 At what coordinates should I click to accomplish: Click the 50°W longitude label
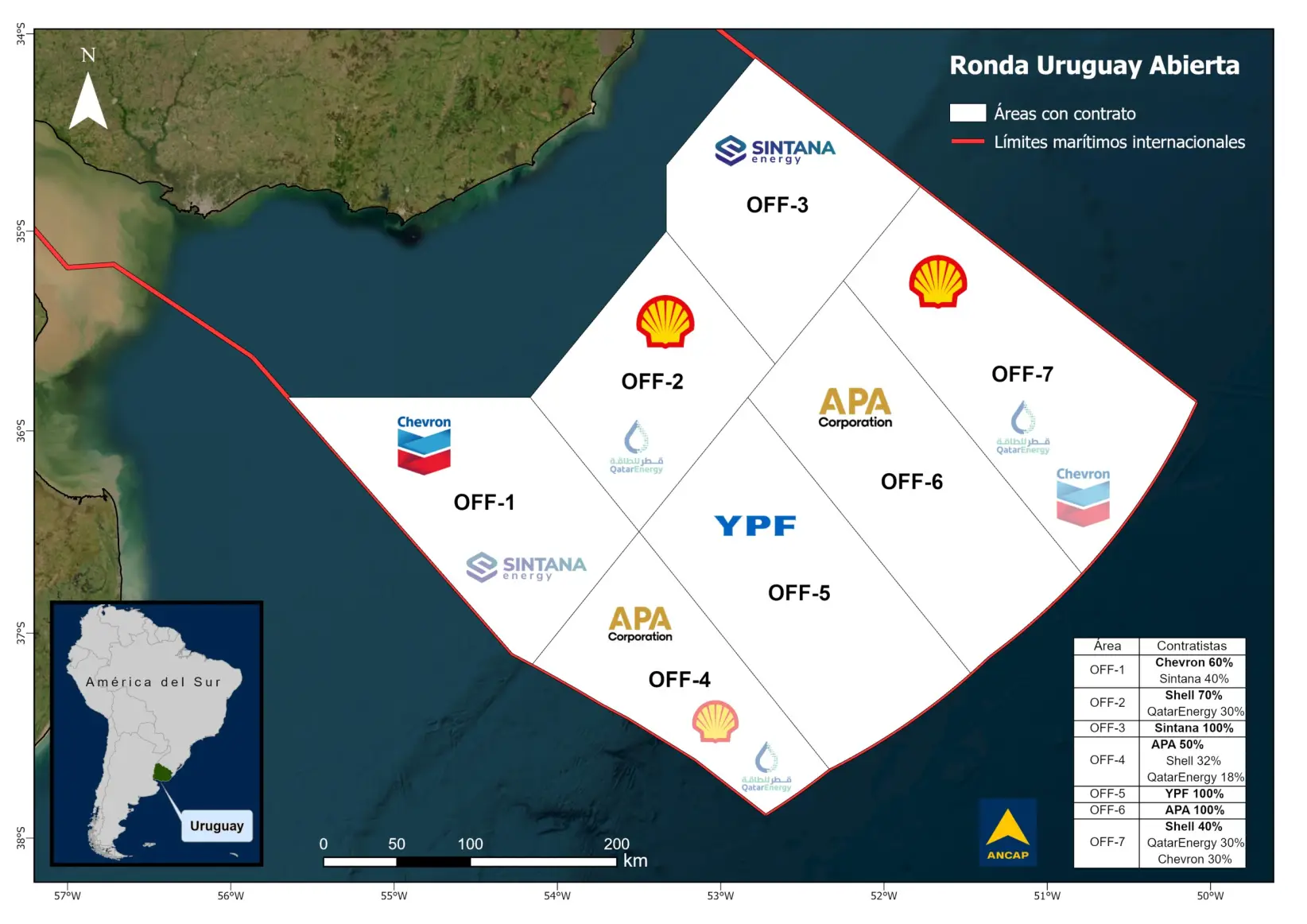click(x=1210, y=896)
